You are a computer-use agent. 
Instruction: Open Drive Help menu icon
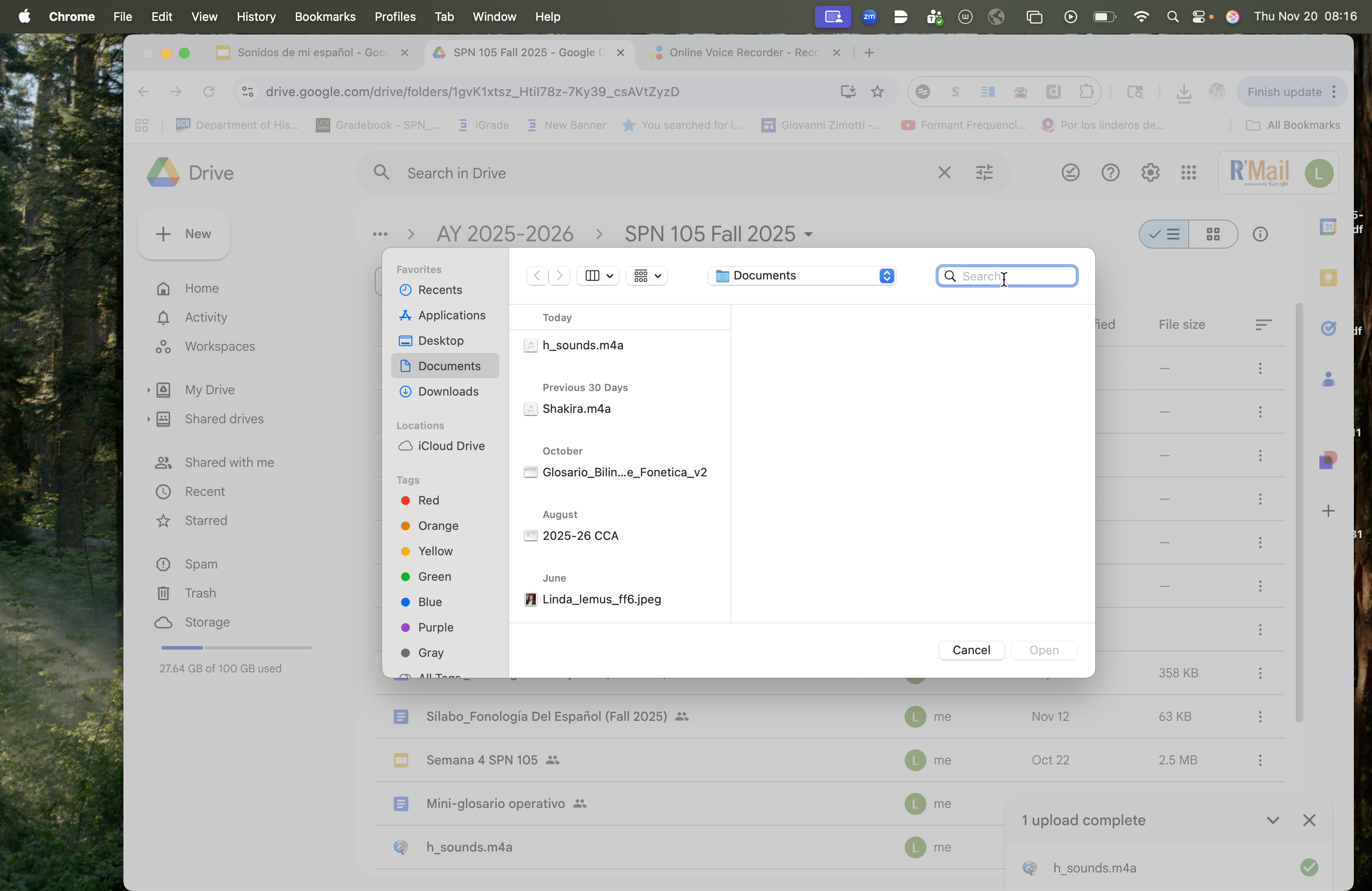tap(1110, 173)
